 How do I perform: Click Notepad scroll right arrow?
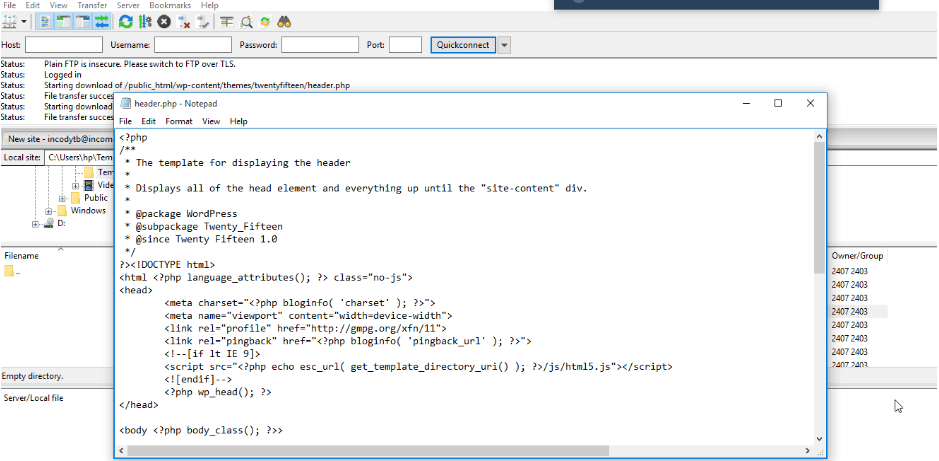click(809, 450)
